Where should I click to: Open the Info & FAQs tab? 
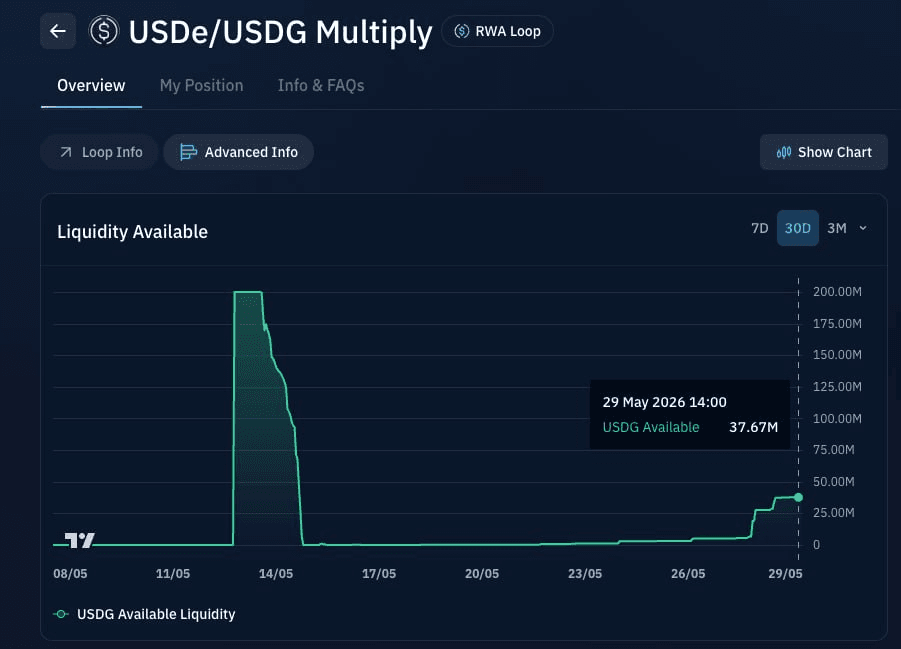[x=321, y=86]
